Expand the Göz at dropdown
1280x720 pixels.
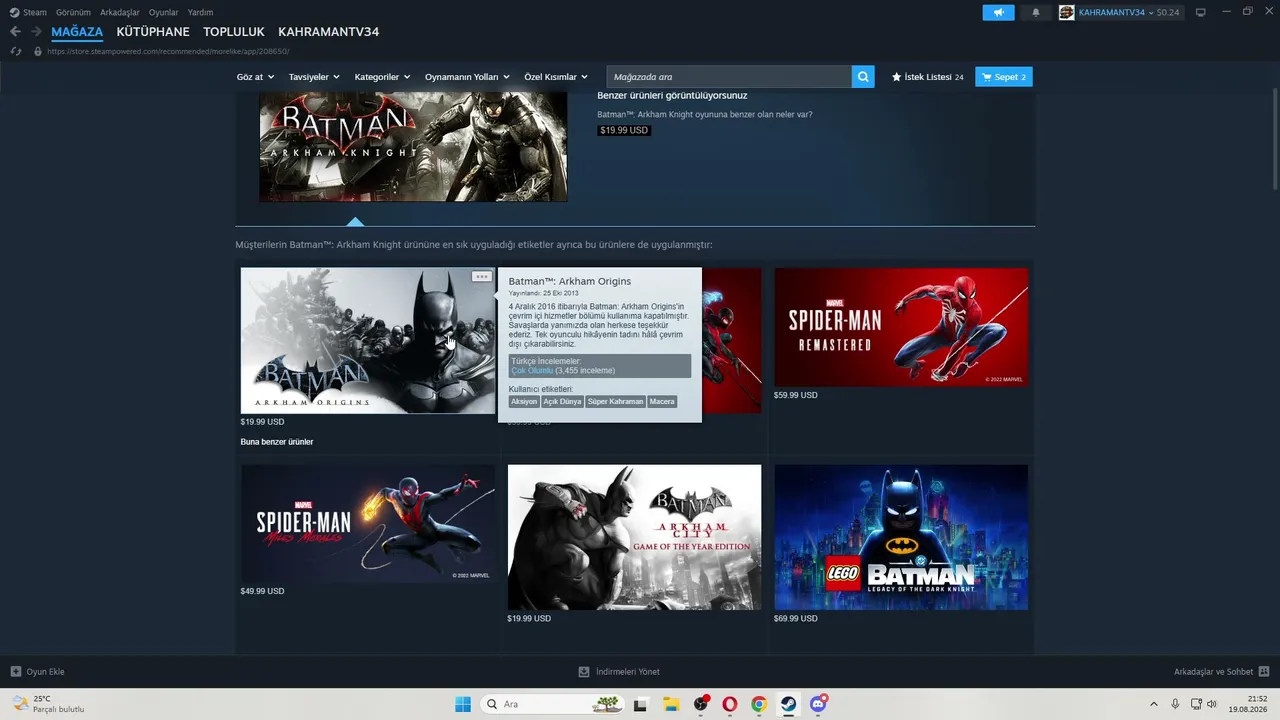[255, 77]
